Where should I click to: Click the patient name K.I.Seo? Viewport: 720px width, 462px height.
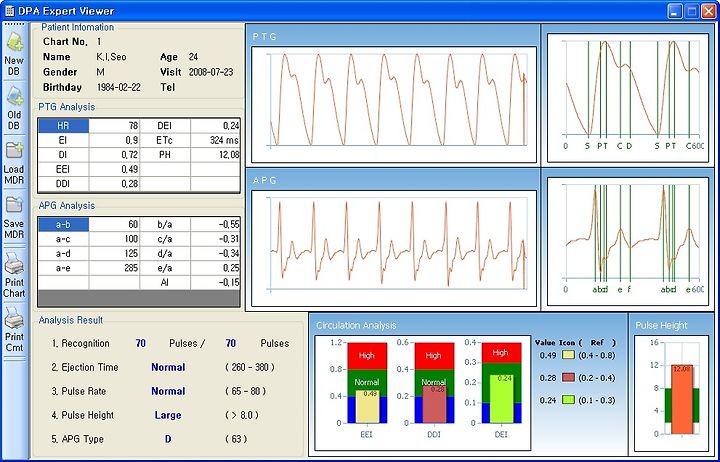click(111, 57)
